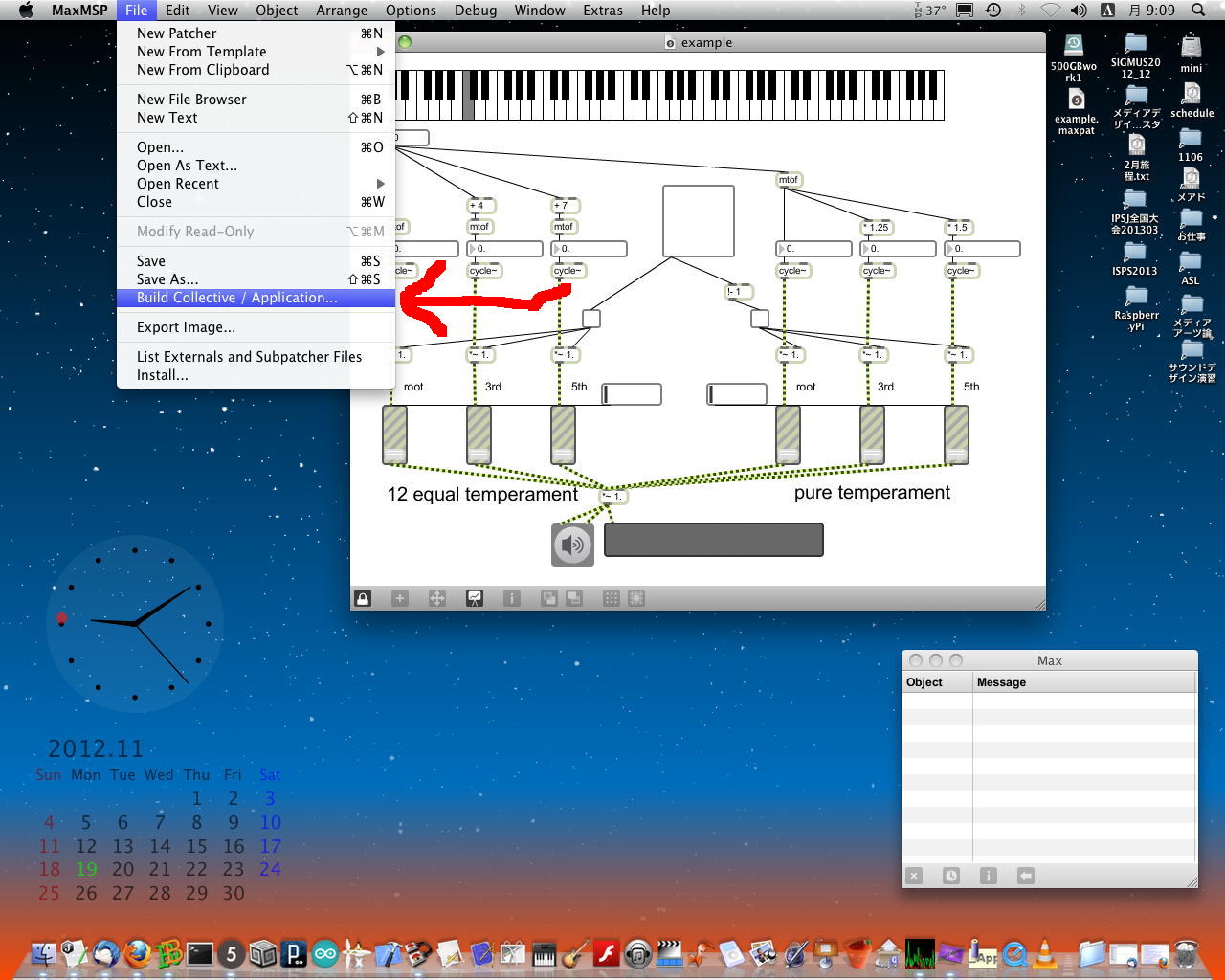Click the clock icon in Max window
The width and height of the screenshot is (1225, 980).
click(950, 876)
